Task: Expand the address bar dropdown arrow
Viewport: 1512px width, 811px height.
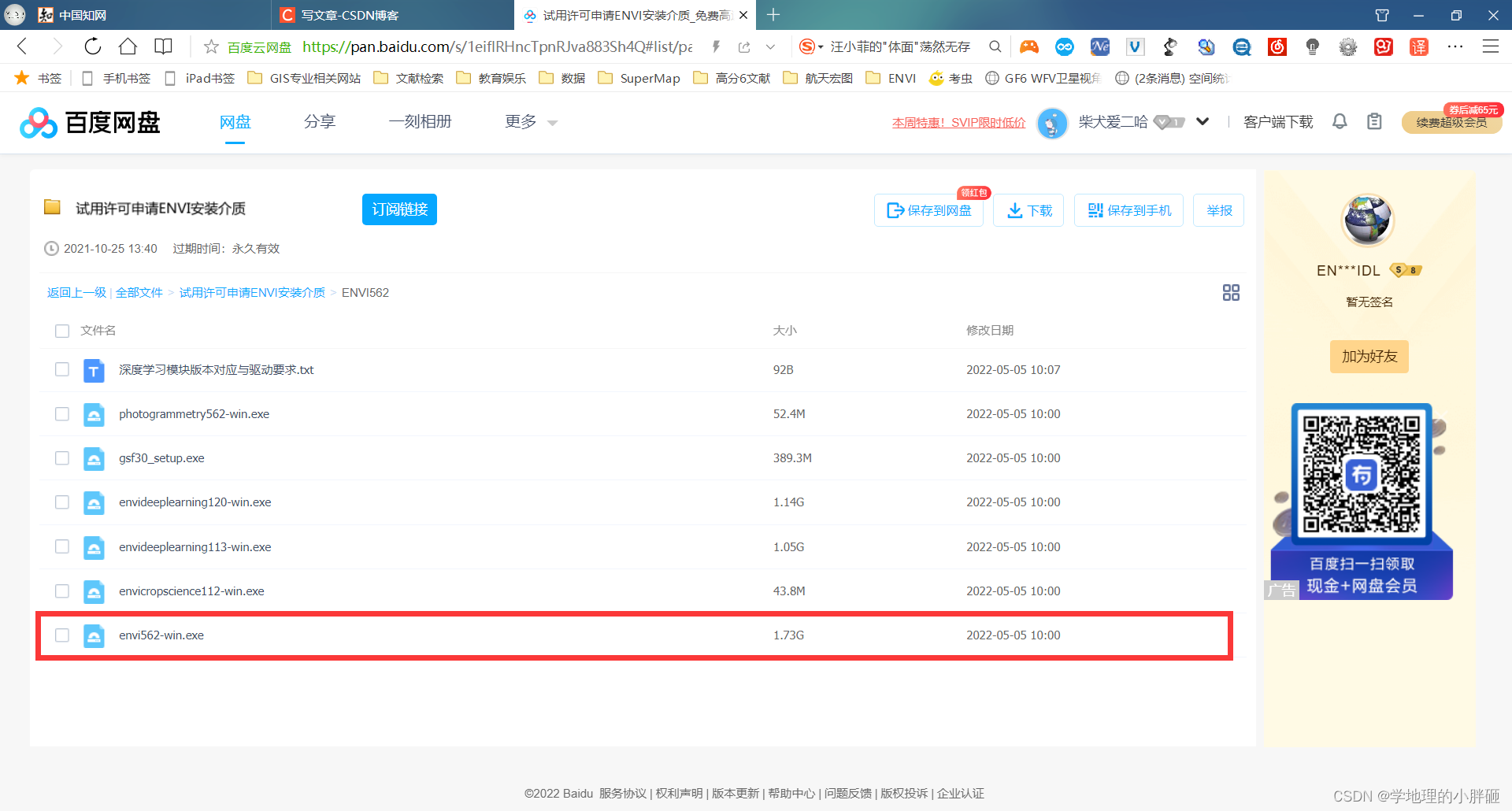Action: click(x=770, y=47)
